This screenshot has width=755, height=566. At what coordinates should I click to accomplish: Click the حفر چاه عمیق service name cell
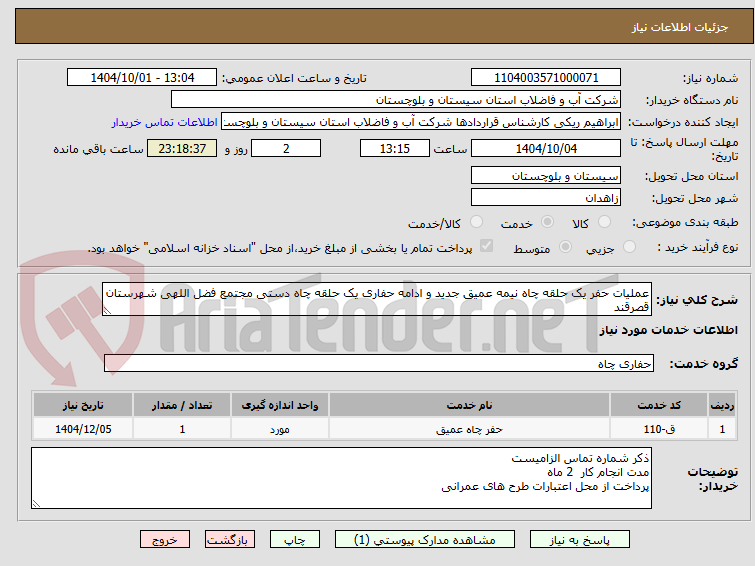(x=469, y=429)
